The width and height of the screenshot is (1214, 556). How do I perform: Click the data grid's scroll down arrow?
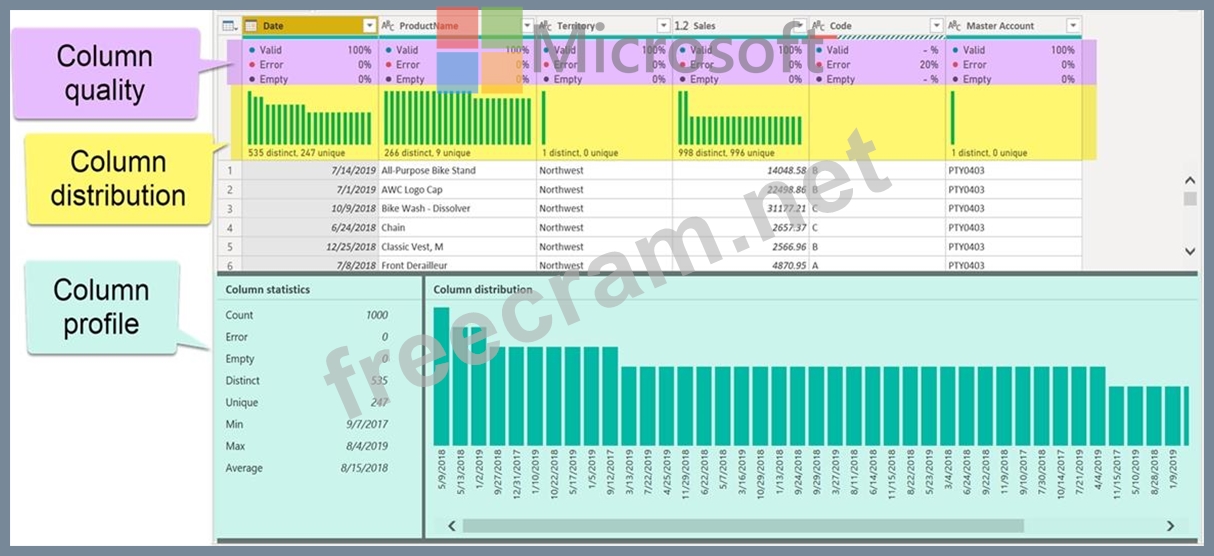pos(1190,251)
